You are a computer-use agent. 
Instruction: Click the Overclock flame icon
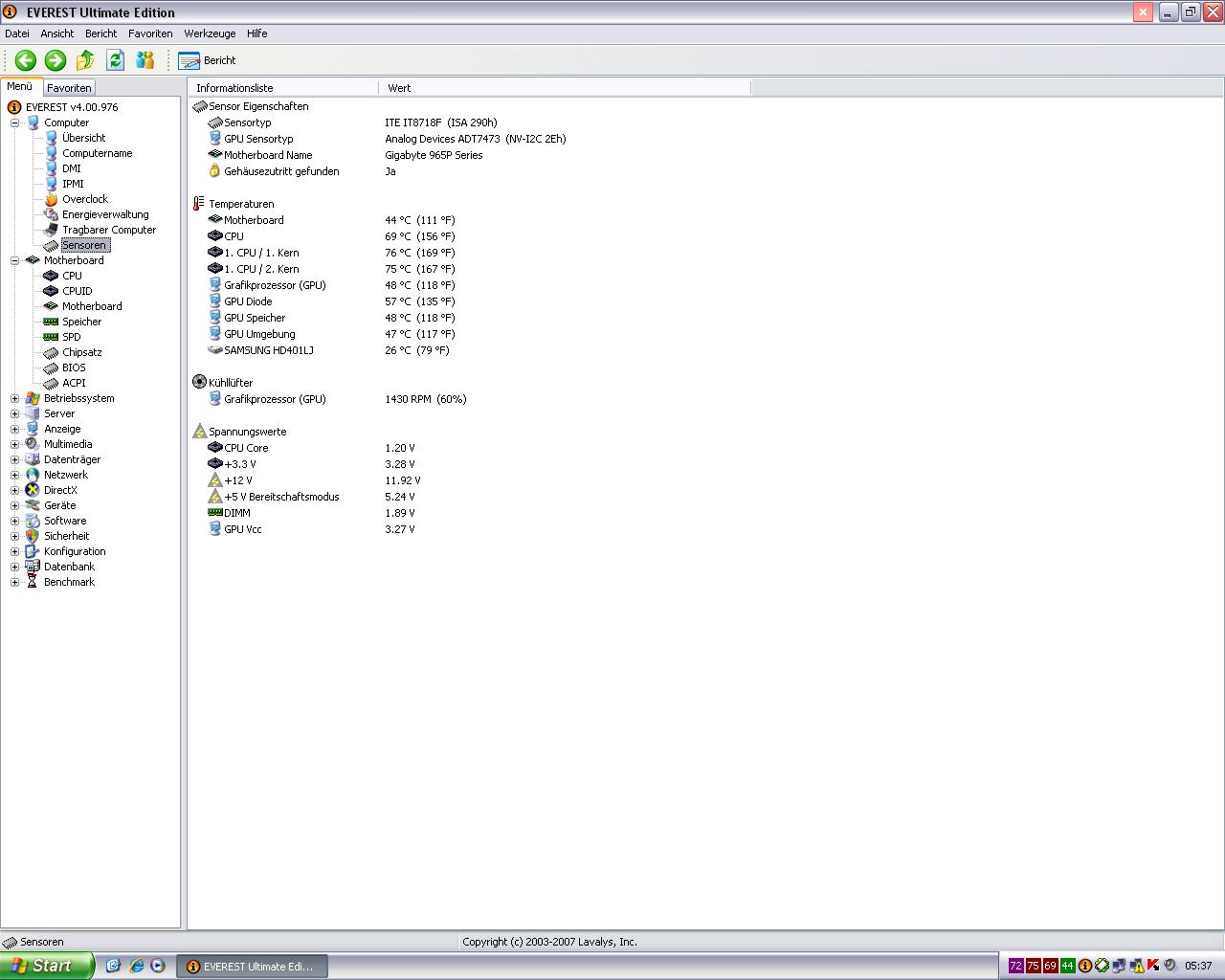[x=51, y=199]
